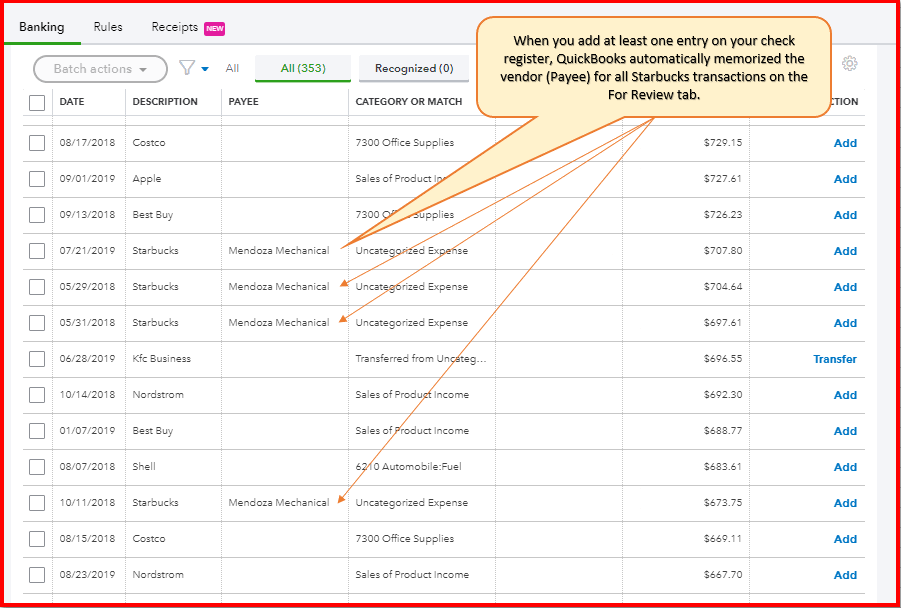Click the $696.55 amount cell
Viewport: 901px width, 608px height.
pyautogui.click(x=723, y=359)
